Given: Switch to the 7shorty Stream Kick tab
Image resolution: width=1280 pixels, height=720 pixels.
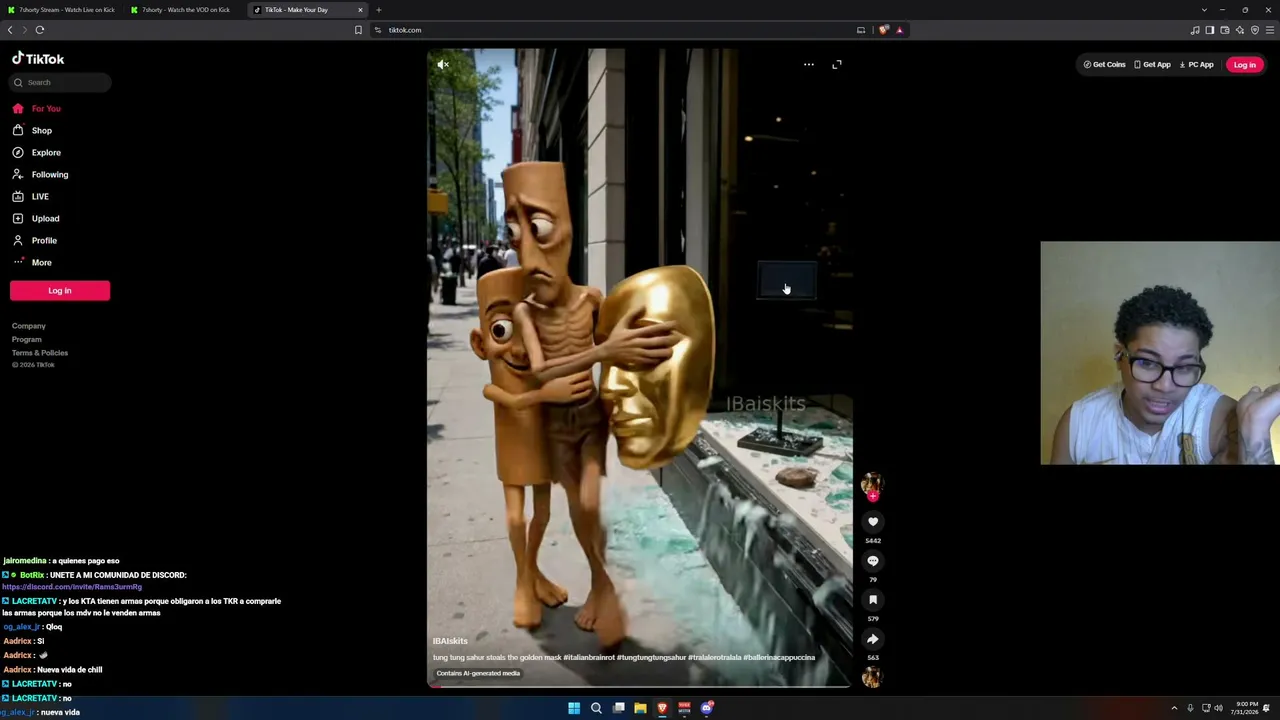Looking at the screenshot, I should pos(61,10).
